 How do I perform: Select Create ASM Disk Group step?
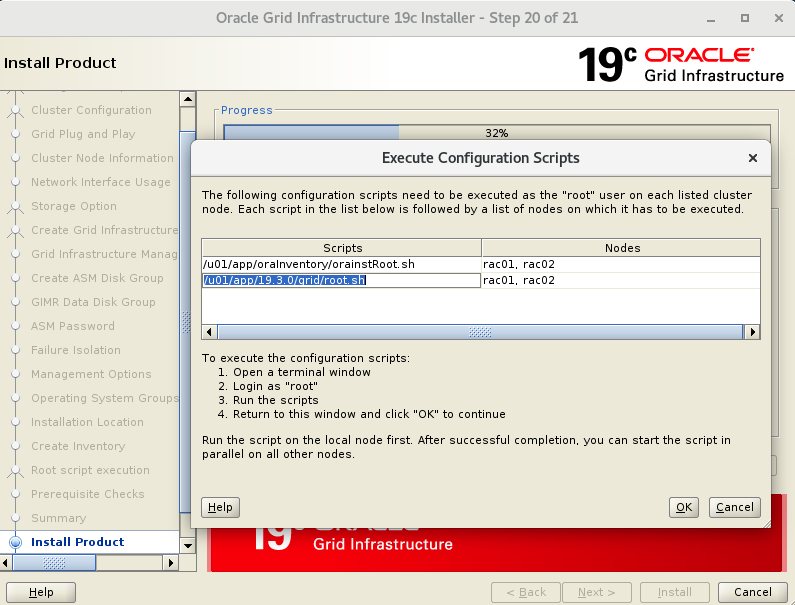97,278
